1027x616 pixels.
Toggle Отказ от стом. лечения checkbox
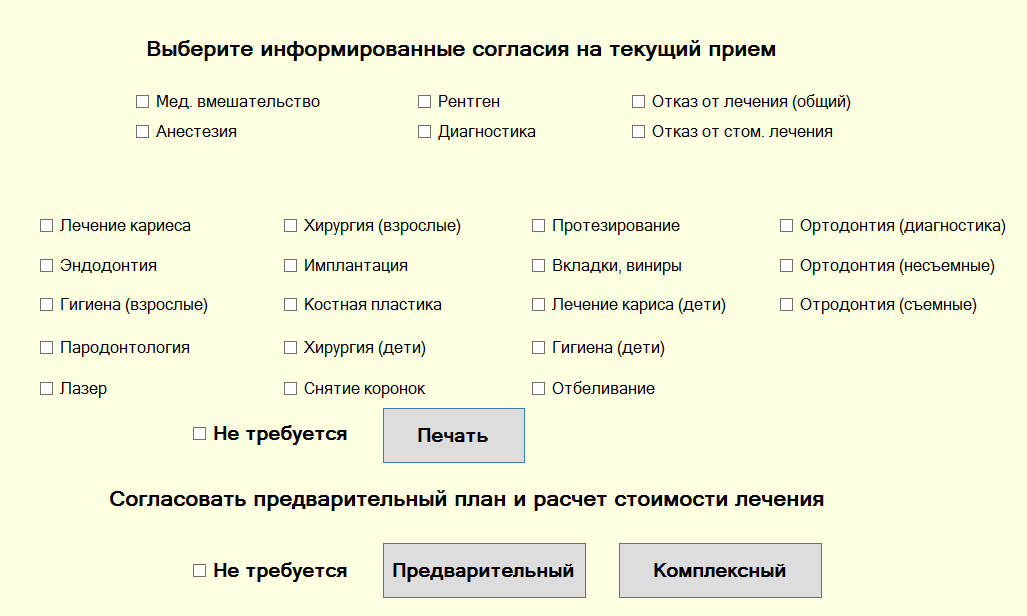click(638, 132)
